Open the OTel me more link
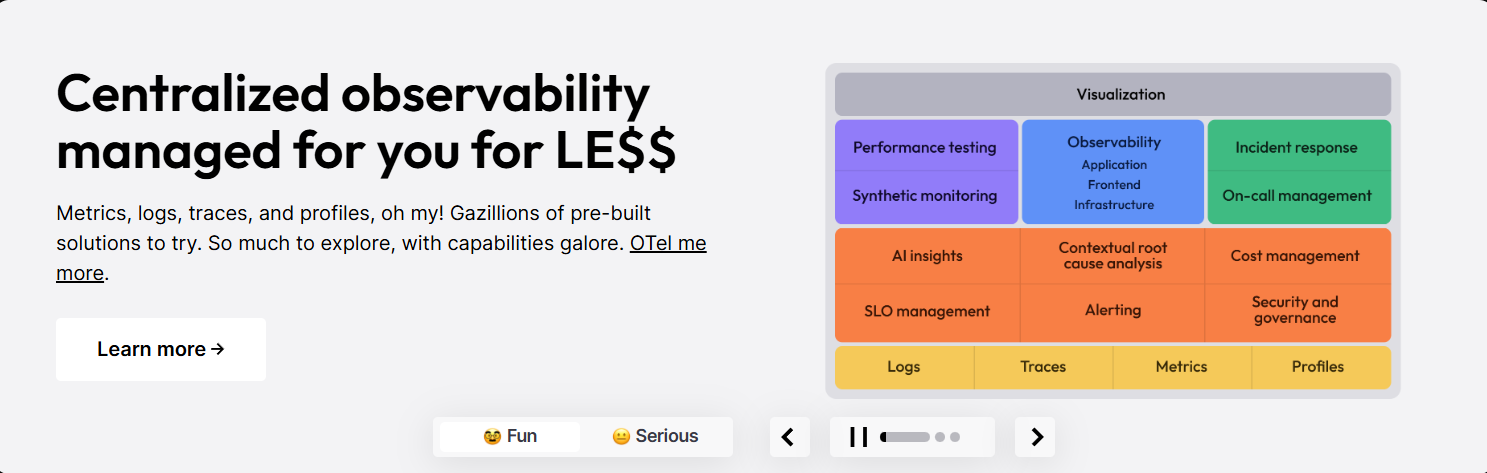Image resolution: width=1487 pixels, height=473 pixels. (381, 258)
